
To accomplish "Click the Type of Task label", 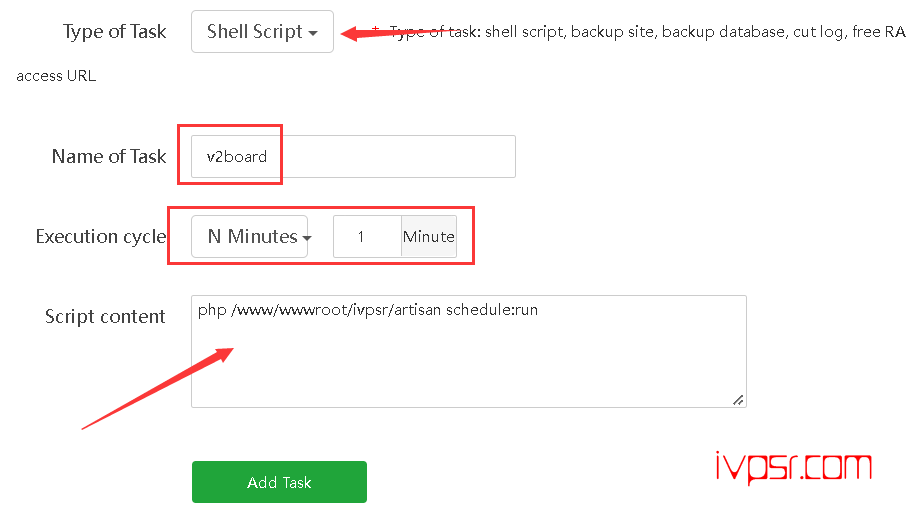I will tap(114, 32).
